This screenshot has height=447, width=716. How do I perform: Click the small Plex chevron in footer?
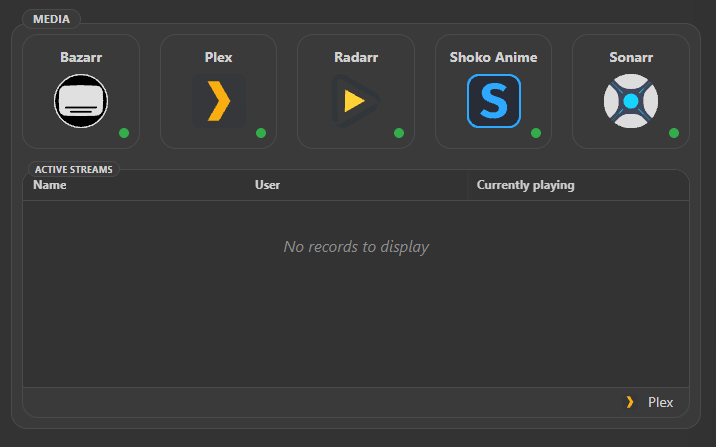click(x=630, y=402)
